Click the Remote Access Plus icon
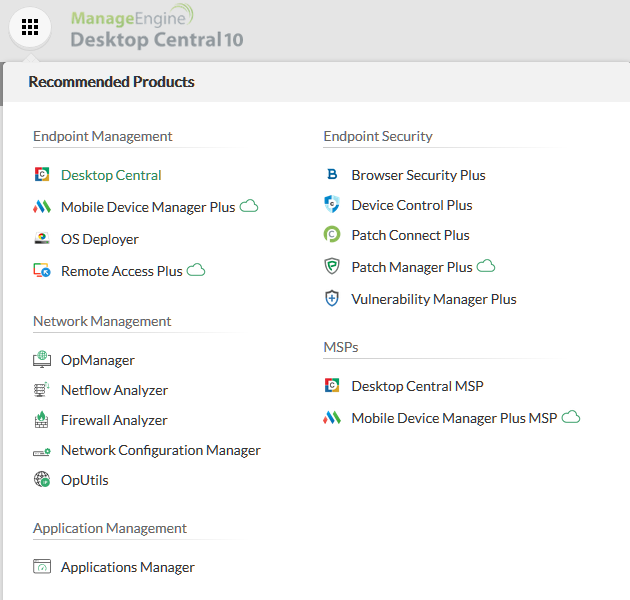Screen dimensions: 630x600 42,271
